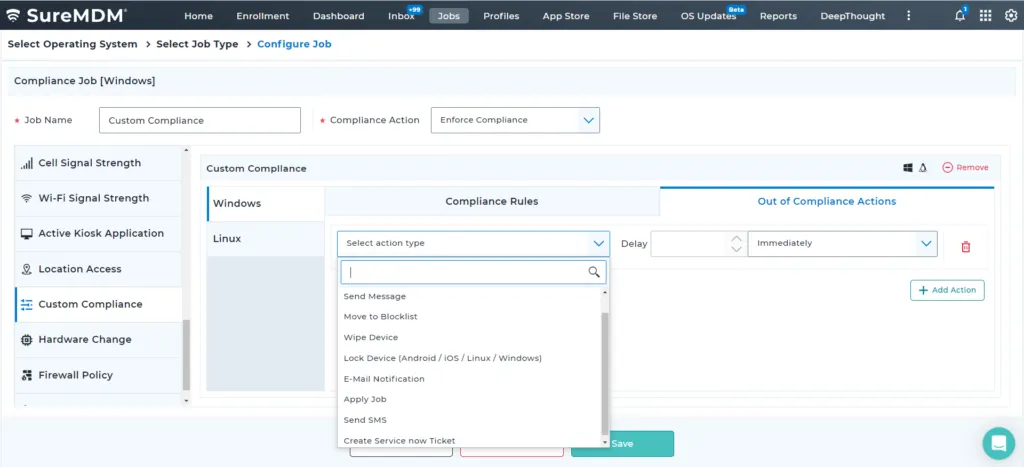Image resolution: width=1024 pixels, height=467 pixels.
Task: Click the Firewall Policy icon
Action: click(x=27, y=375)
